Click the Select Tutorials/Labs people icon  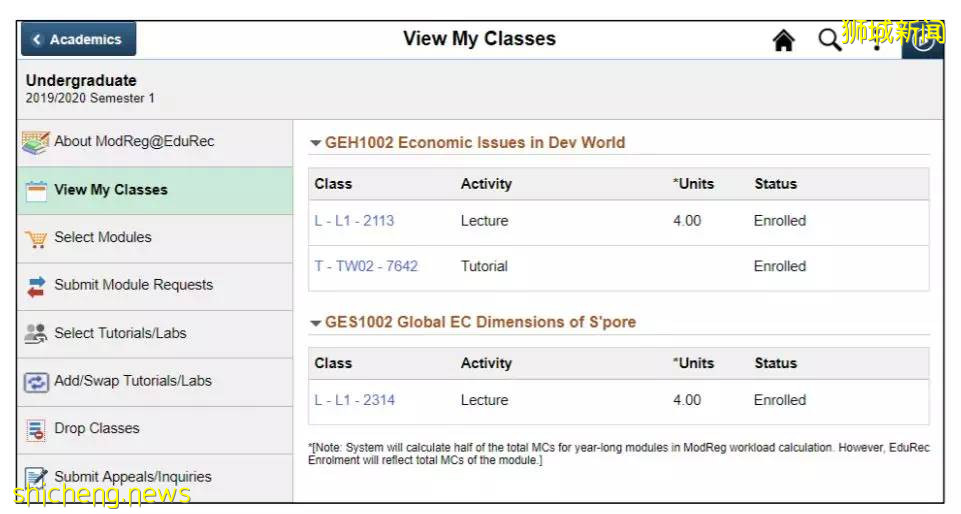(36, 334)
